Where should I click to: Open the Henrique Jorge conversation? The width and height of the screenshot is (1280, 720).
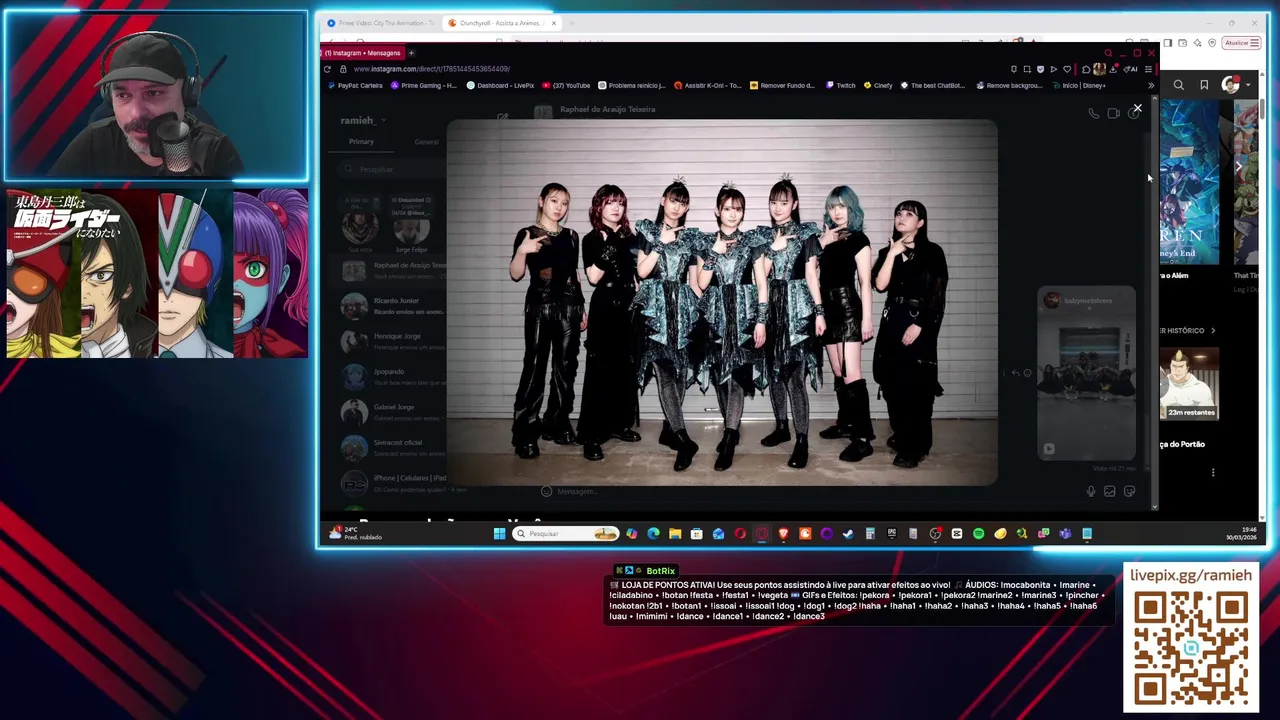tap(390, 341)
